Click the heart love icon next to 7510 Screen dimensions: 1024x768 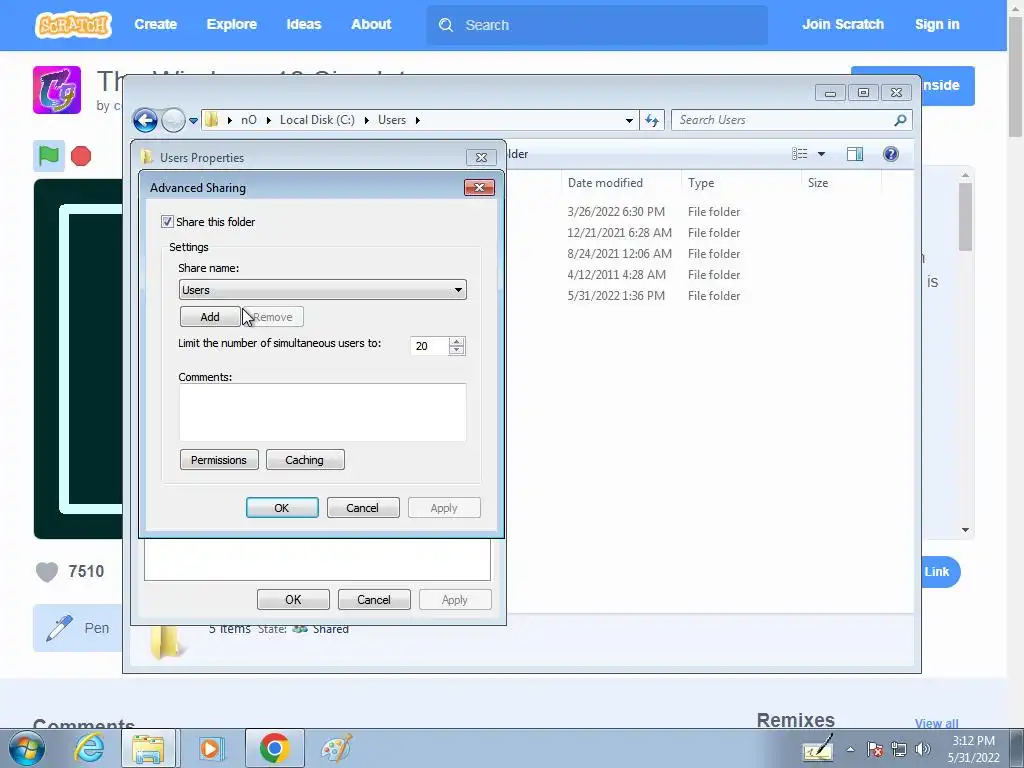(47, 572)
